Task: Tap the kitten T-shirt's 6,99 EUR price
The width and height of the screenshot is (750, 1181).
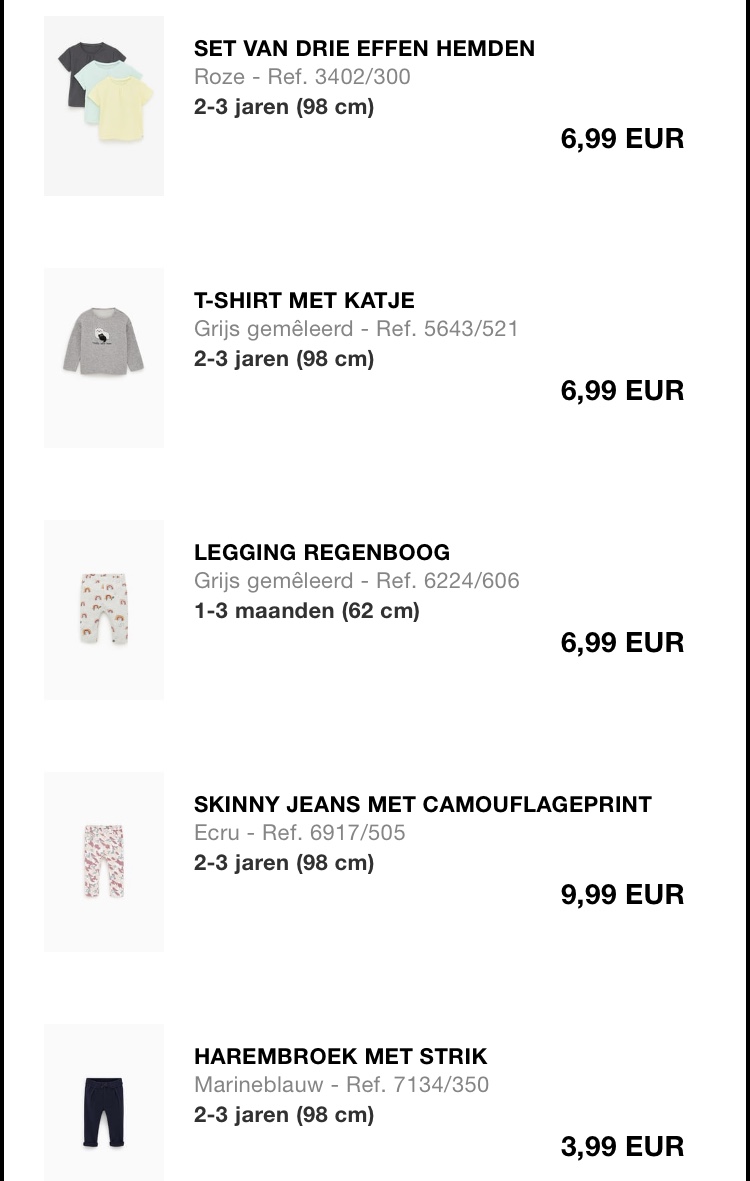Action: tap(622, 390)
